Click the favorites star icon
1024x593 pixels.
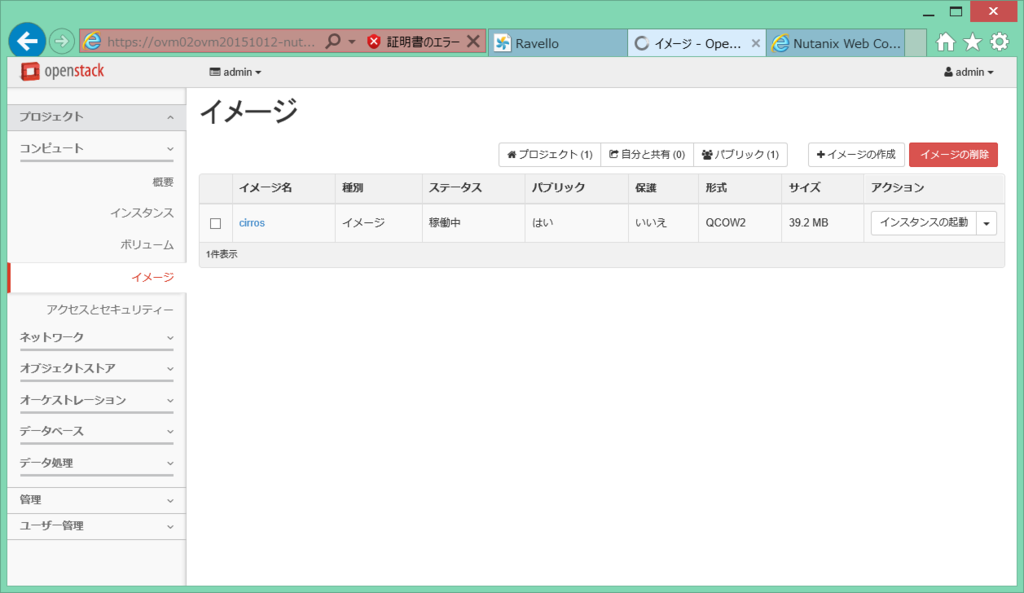tap(971, 41)
